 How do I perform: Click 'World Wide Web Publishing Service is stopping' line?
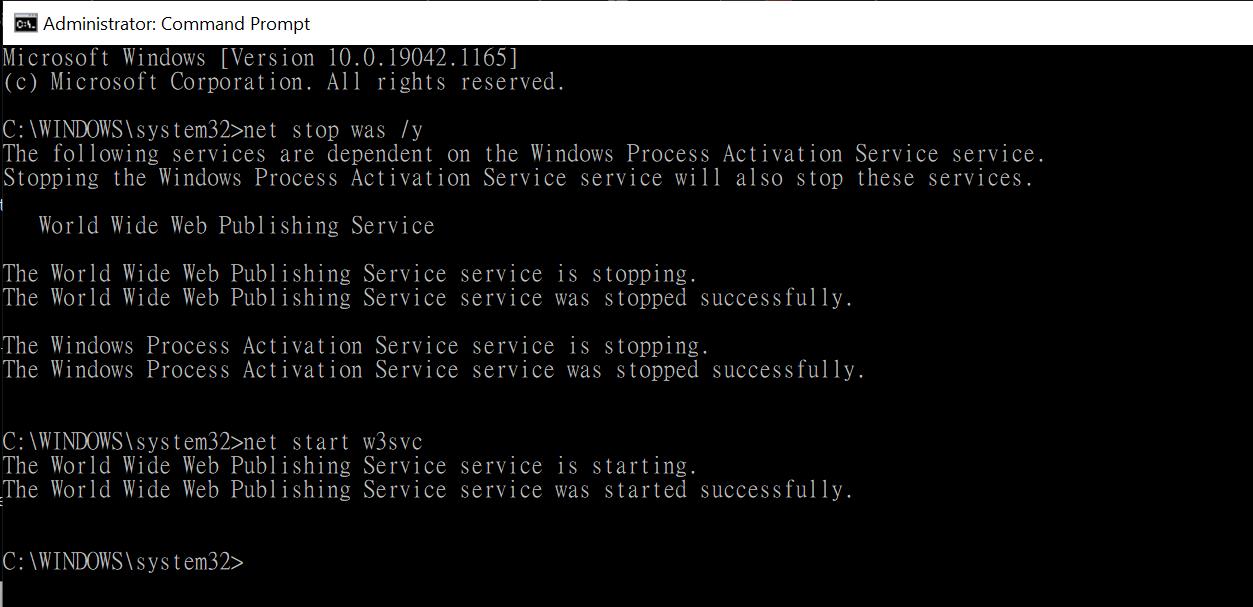tap(350, 274)
